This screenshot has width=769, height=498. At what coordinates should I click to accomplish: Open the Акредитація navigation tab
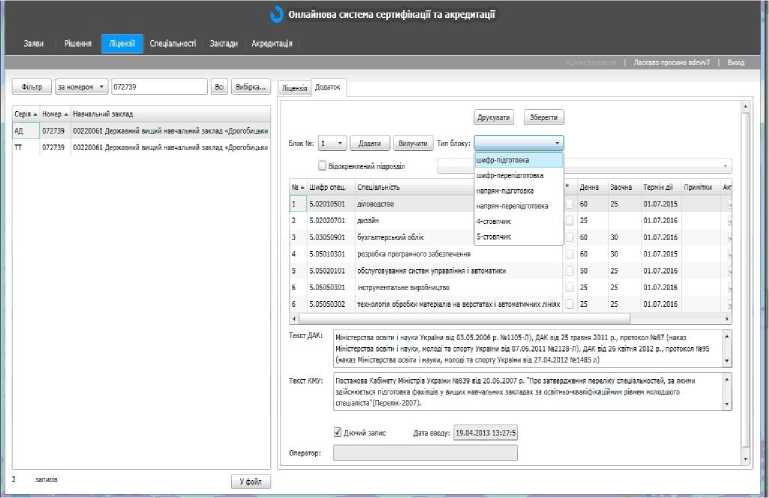[x=271, y=44]
